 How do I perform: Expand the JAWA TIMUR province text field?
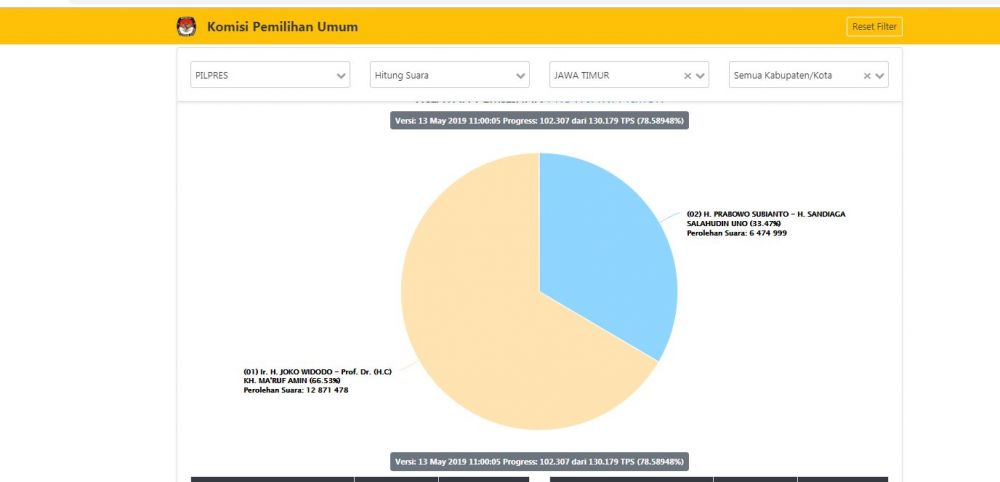[x=612, y=75]
